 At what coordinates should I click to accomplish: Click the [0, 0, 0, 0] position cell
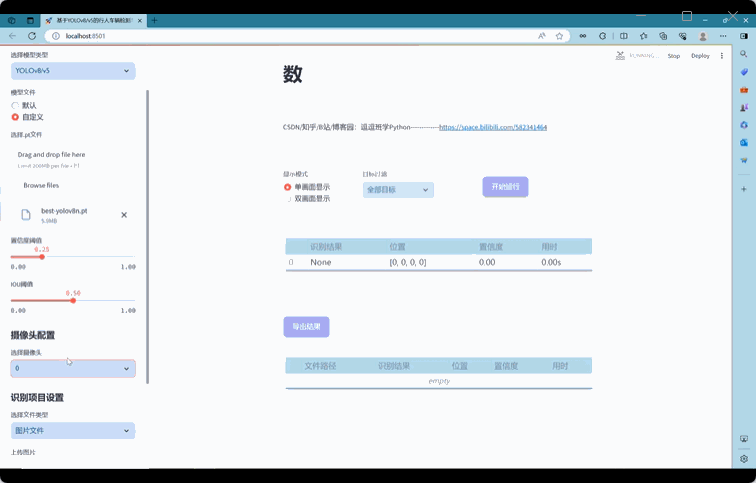tap(408, 262)
